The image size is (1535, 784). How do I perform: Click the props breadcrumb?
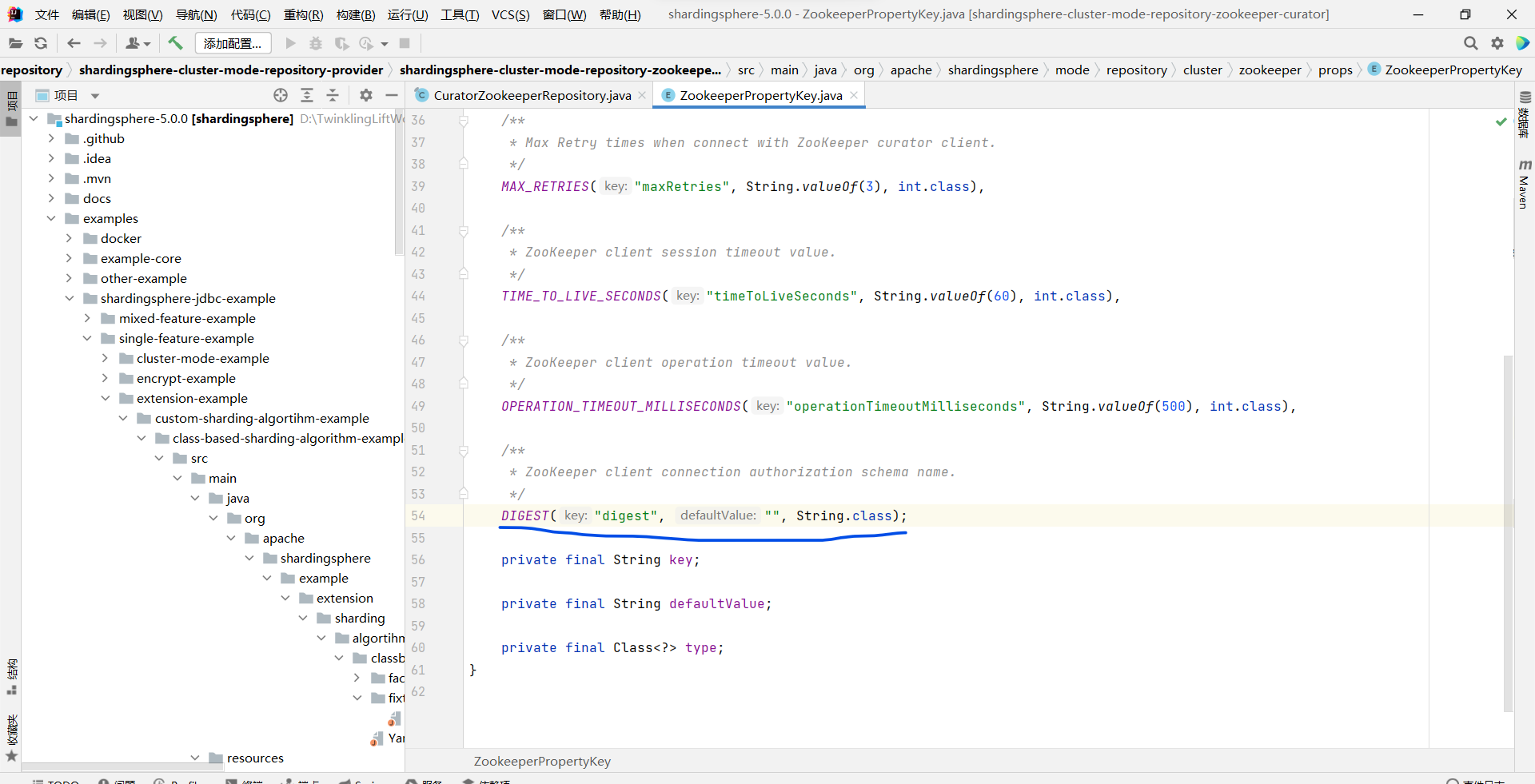coord(1335,70)
